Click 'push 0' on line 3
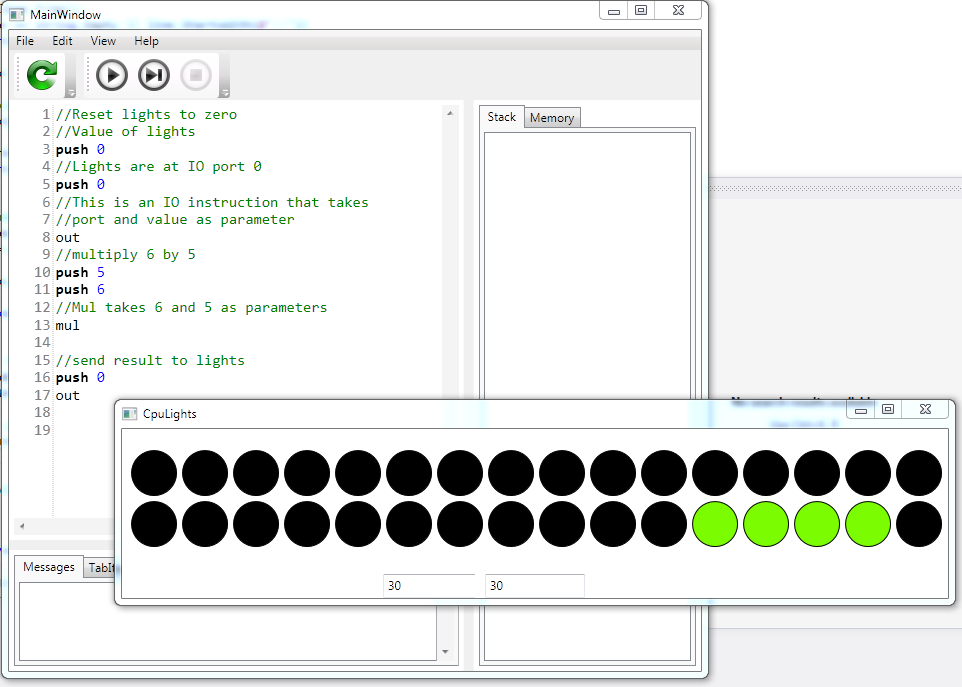Viewport: 962px width, 687px height. [80, 149]
